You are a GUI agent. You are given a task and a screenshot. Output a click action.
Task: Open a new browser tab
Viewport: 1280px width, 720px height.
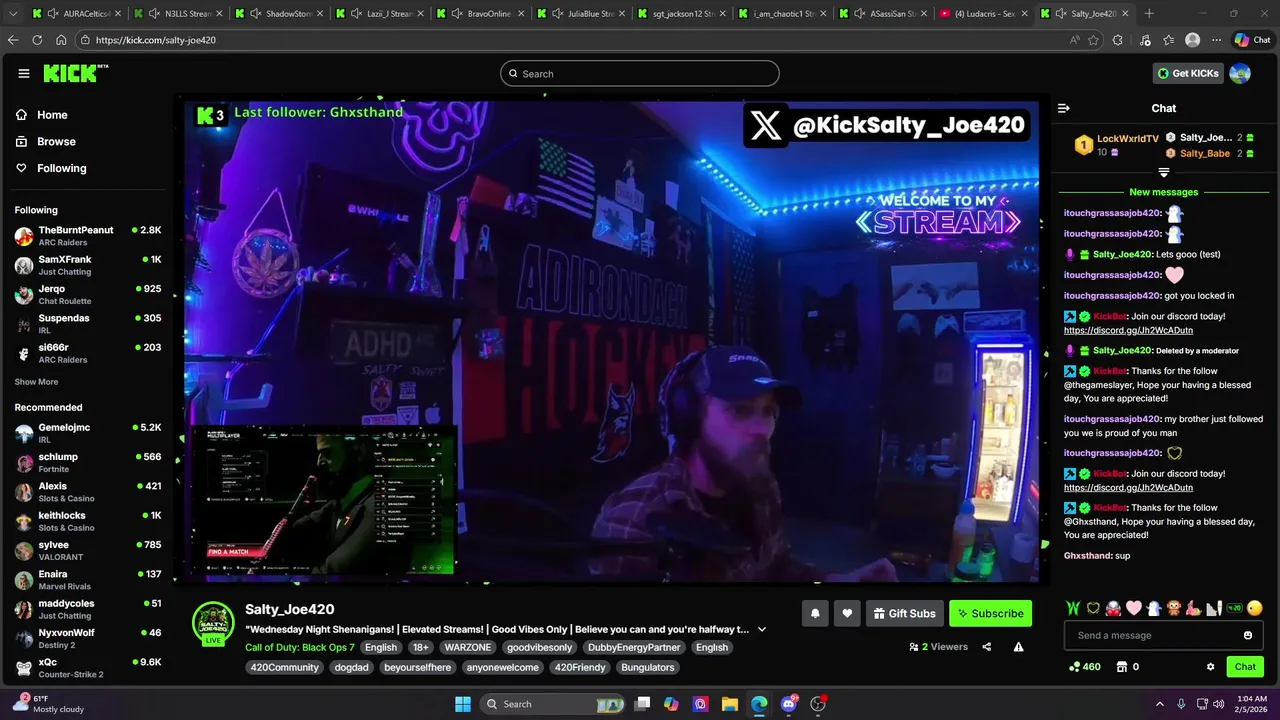[1149, 14]
